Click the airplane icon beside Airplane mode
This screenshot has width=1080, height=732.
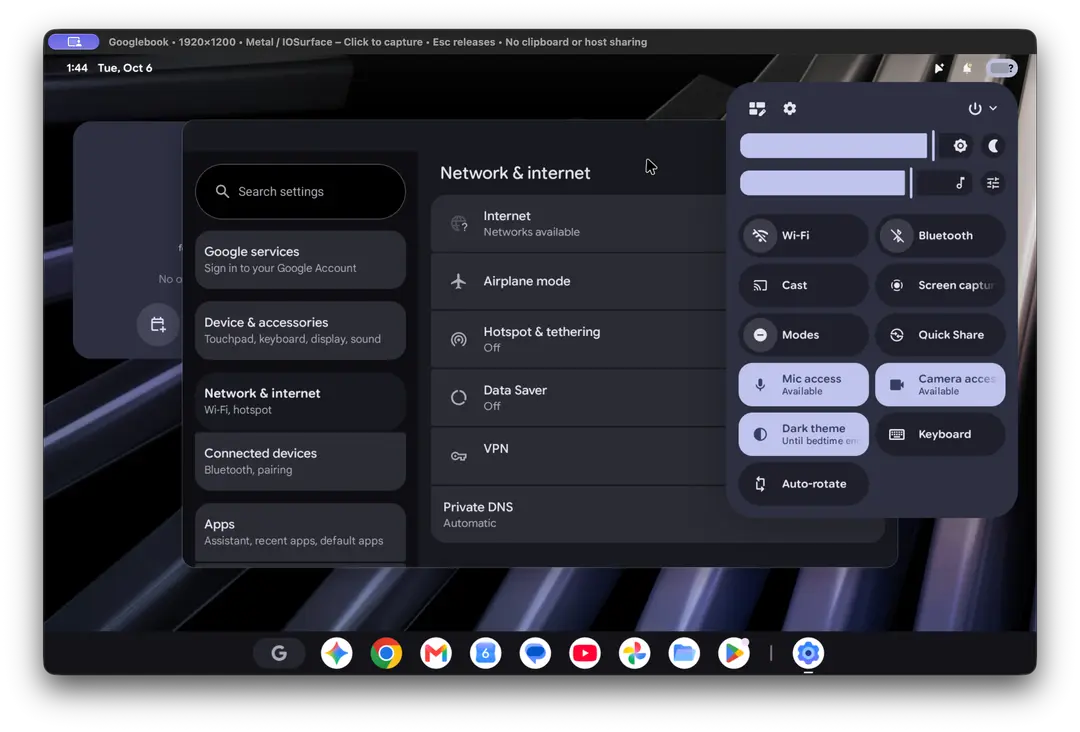pos(458,281)
